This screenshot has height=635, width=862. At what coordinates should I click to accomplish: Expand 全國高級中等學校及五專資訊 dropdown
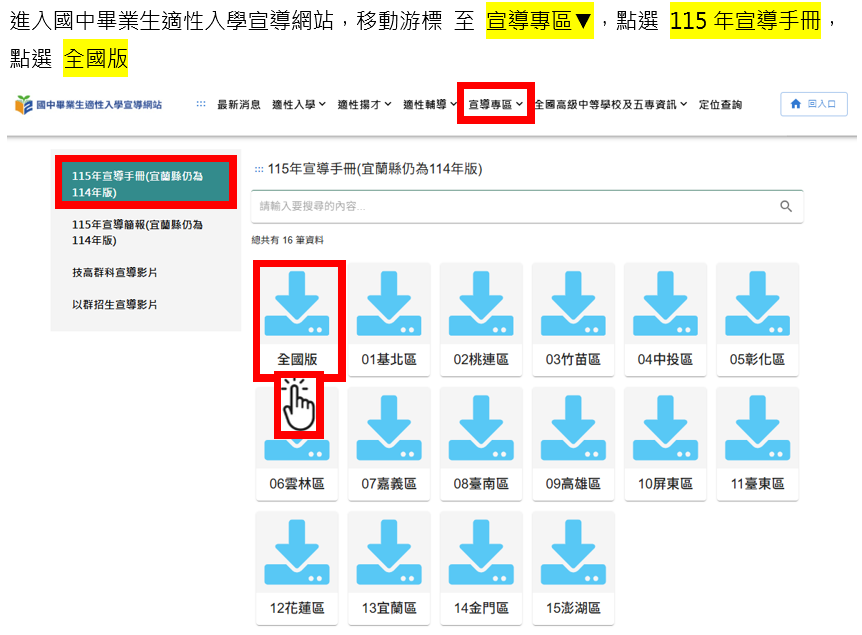tap(611, 104)
